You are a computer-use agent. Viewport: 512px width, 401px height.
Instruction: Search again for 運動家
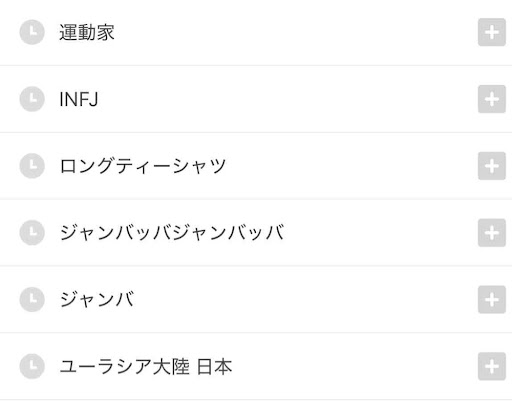pos(87,32)
